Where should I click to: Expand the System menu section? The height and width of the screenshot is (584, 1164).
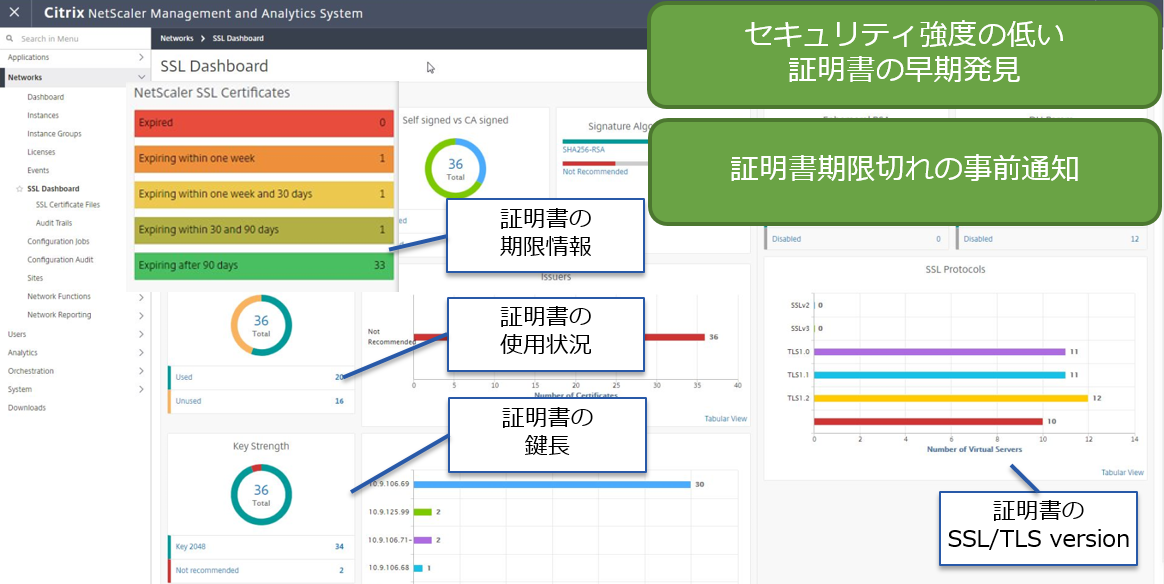141,390
